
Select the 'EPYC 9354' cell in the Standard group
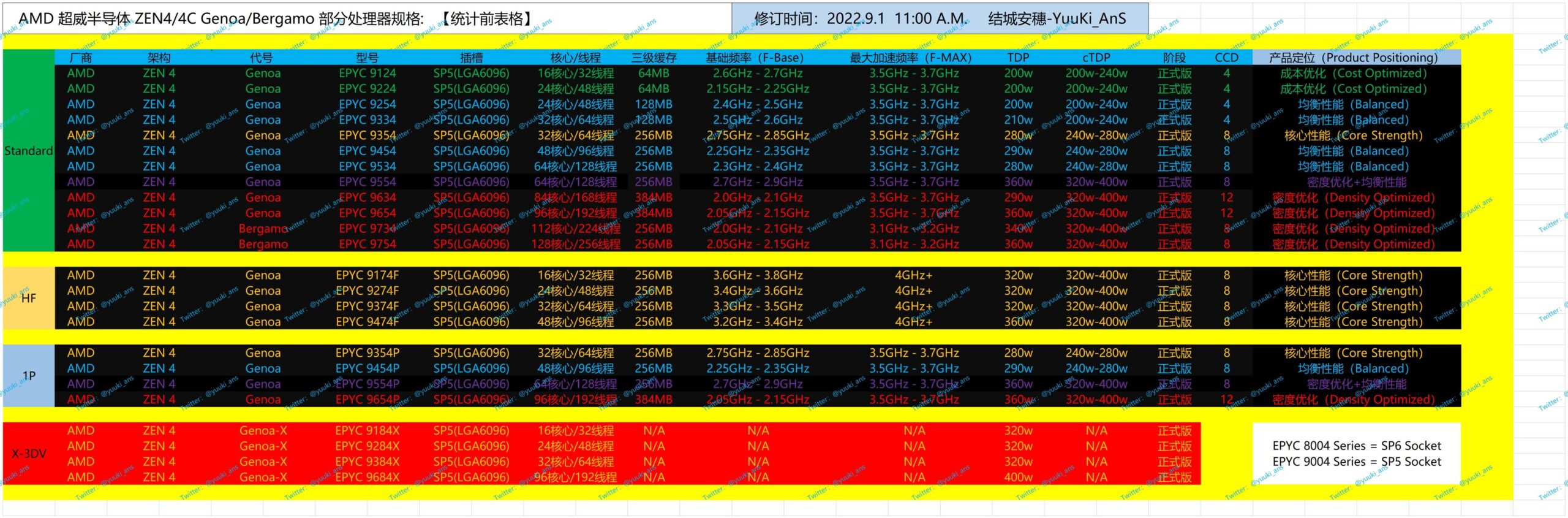(x=367, y=135)
